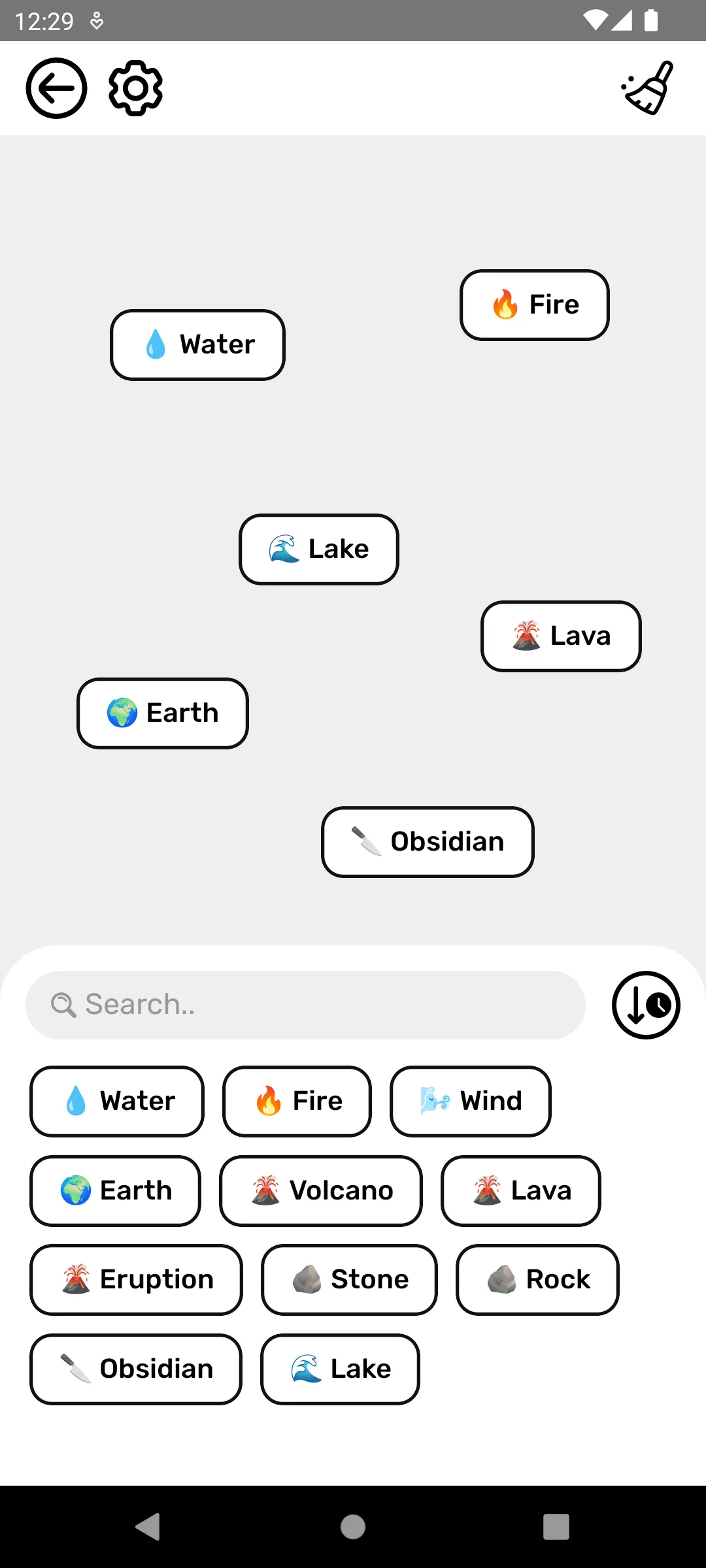Screen dimensions: 706x1568
Task: Choose Stone from the element list
Action: click(x=349, y=1279)
